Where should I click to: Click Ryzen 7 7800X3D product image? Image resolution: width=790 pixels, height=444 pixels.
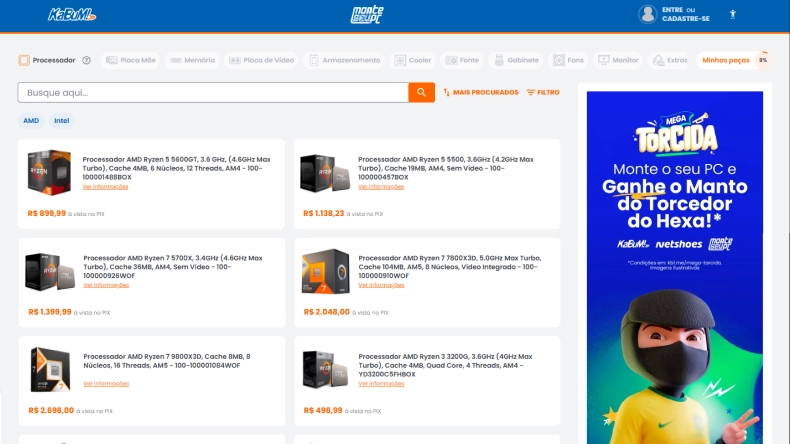(325, 271)
